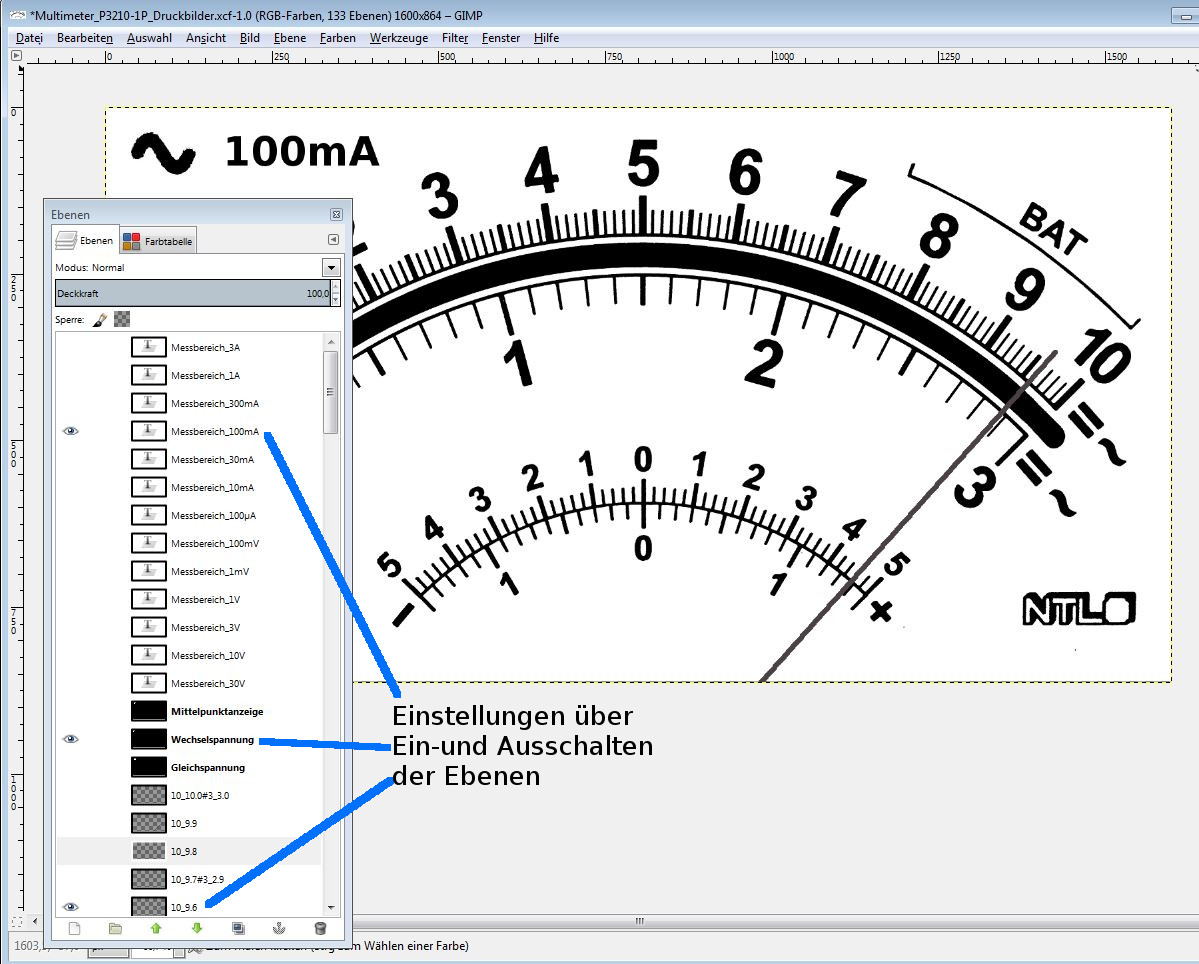Hide the Messbereich_100mA layer

(71, 431)
